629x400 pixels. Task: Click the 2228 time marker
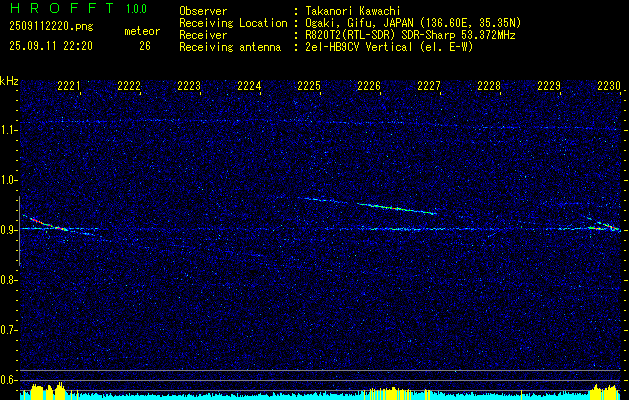489,85
